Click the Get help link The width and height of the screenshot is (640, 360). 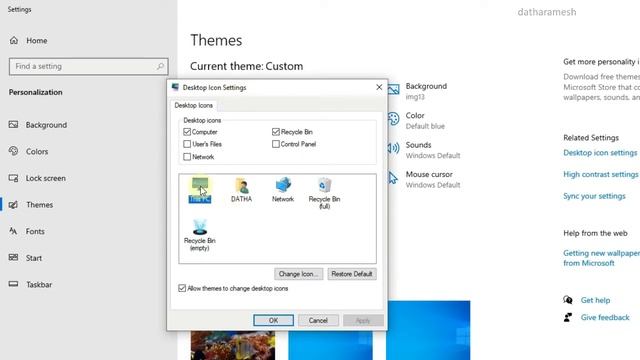[x=595, y=300]
